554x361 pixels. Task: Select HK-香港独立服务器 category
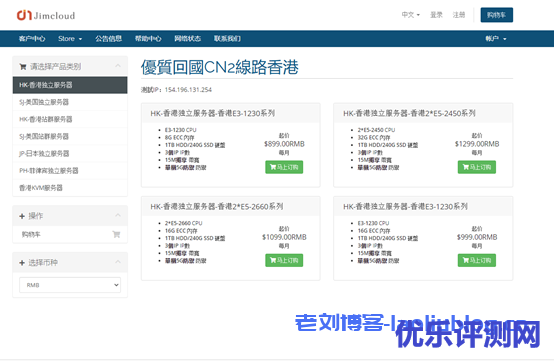point(70,85)
